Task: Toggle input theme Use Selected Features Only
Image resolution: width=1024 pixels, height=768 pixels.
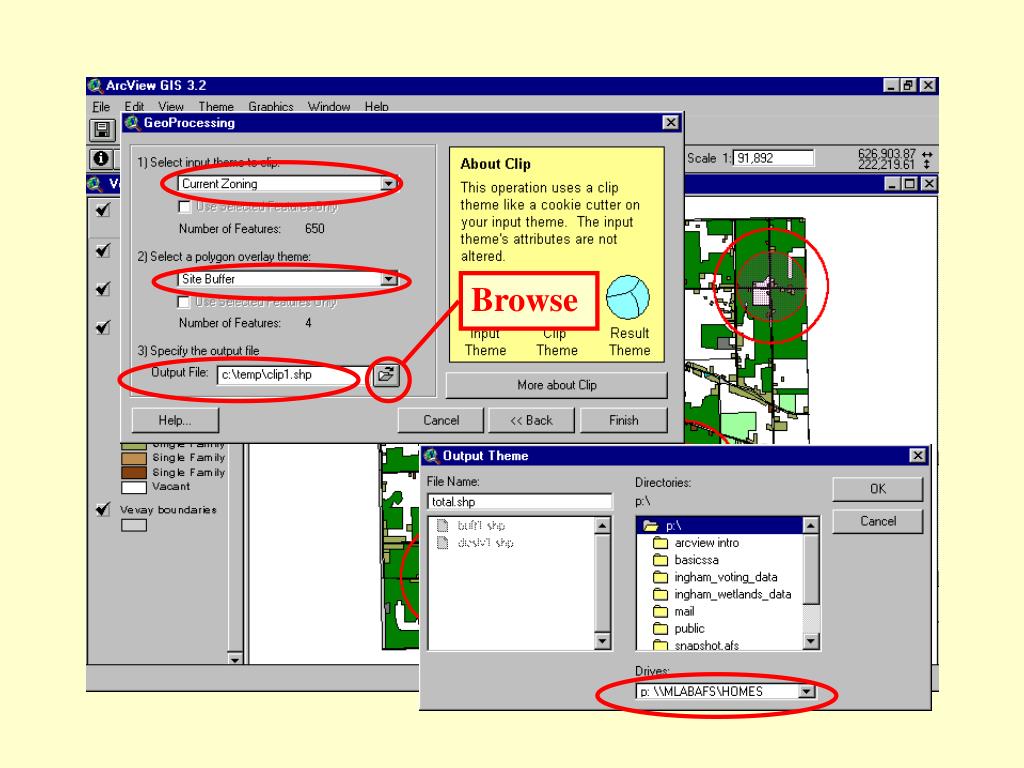Action: click(x=185, y=207)
